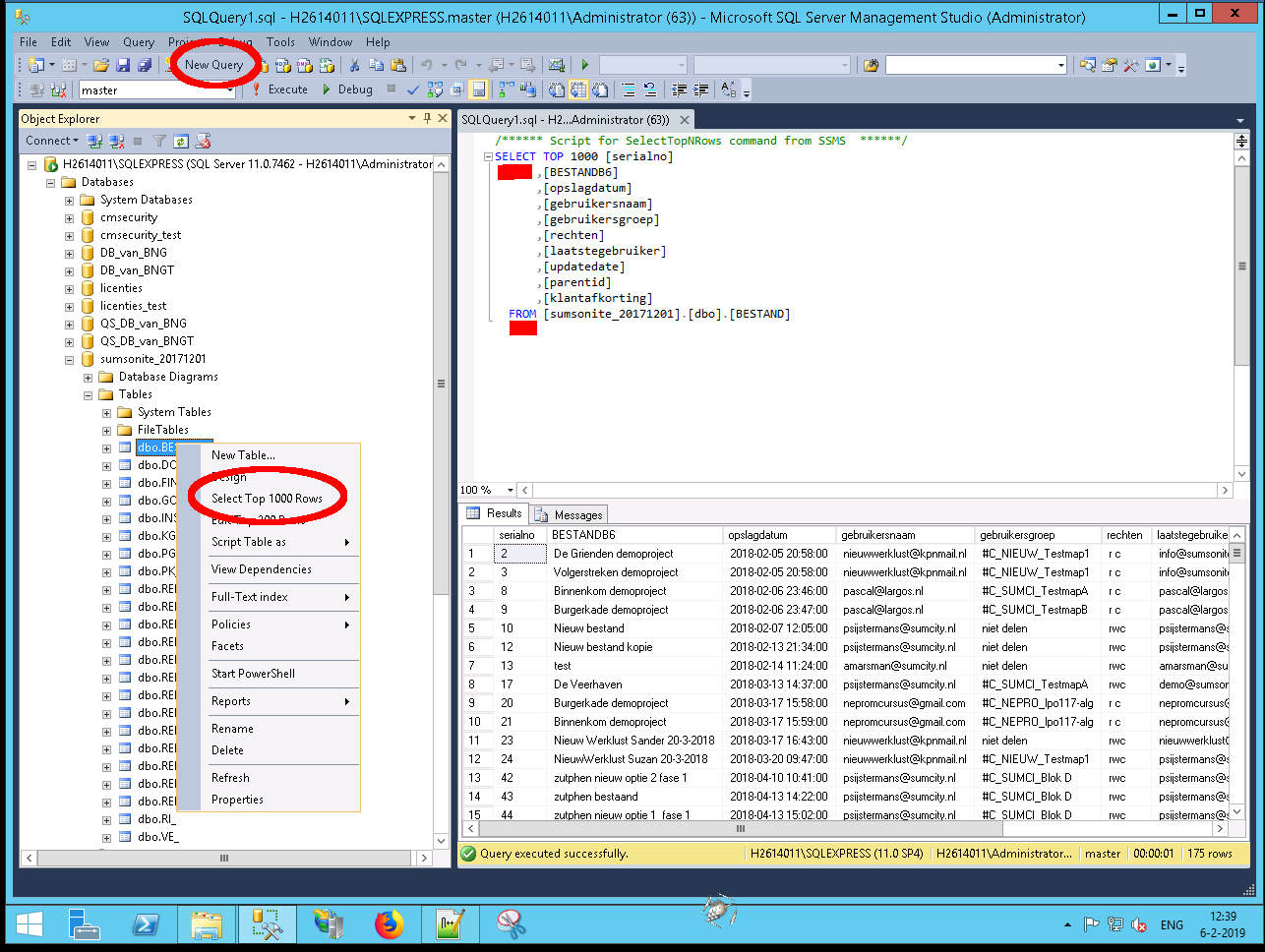Collapse the sumsonite_20171201 database node
Viewport: 1265px width, 952px height.
tap(70, 360)
